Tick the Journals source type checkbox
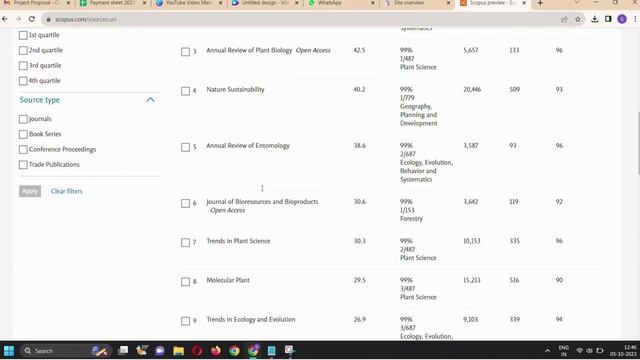This screenshot has width=640, height=360. tap(23, 119)
